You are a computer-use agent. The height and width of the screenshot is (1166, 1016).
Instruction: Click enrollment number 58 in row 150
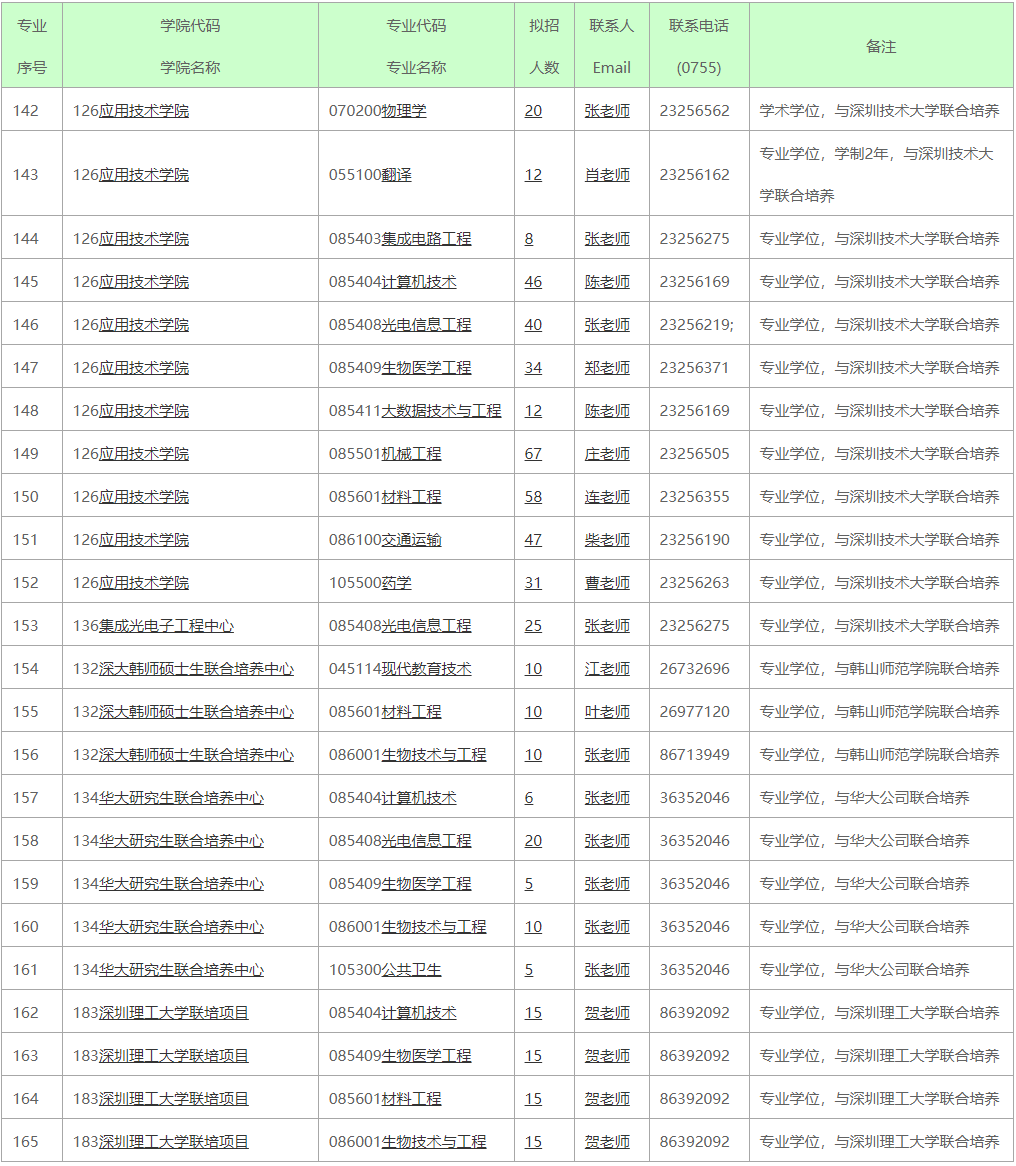click(x=533, y=497)
